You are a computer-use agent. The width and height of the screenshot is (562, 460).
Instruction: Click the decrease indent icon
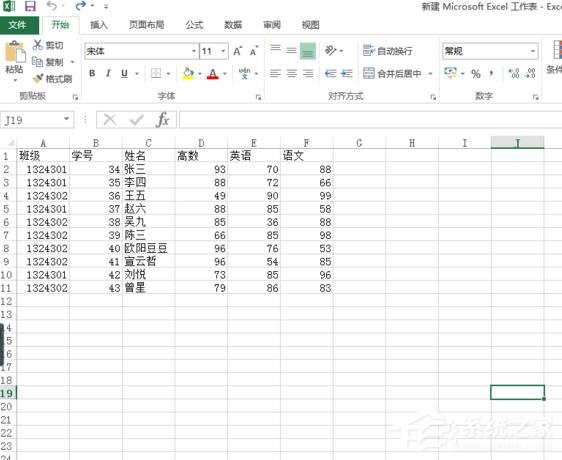(330, 73)
